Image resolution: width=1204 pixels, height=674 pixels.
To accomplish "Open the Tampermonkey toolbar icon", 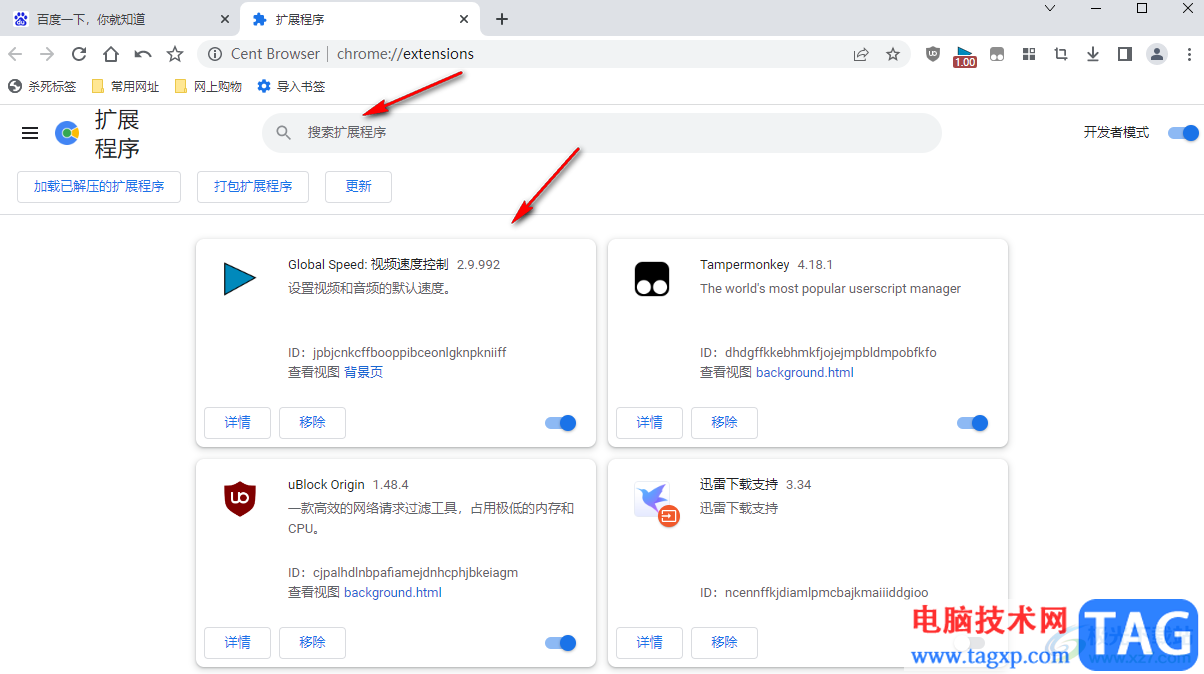I will [997, 54].
